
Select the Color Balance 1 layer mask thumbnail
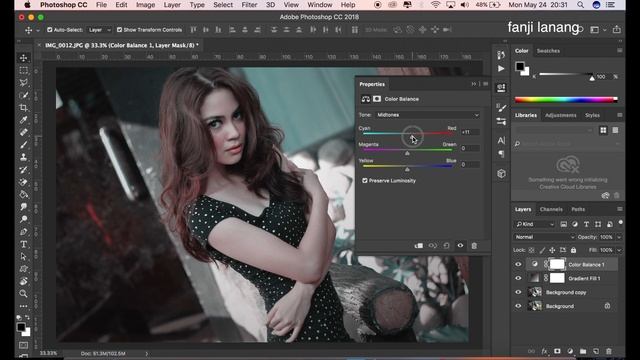click(x=557, y=264)
